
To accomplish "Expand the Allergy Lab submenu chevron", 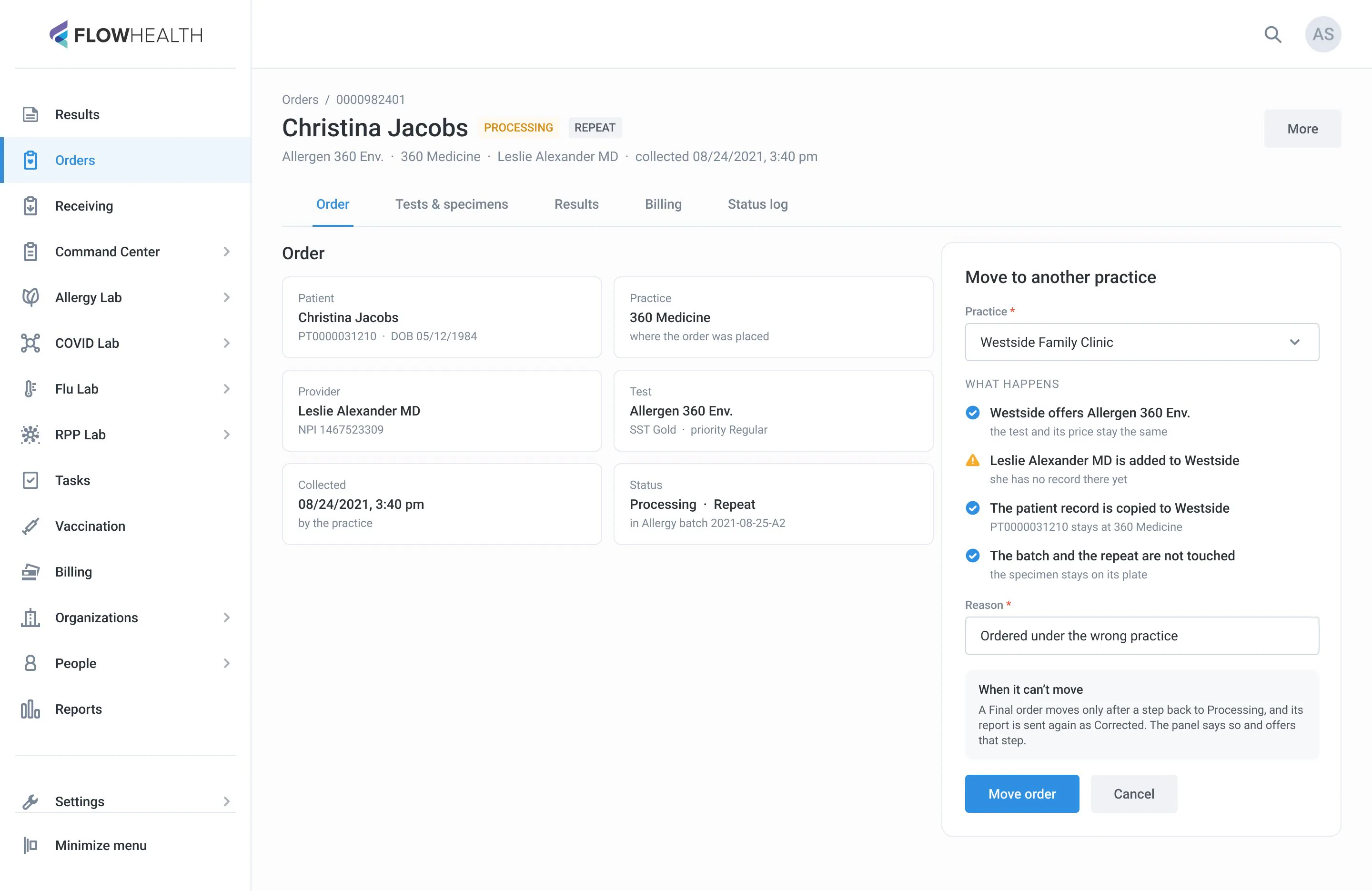I will (x=227, y=297).
